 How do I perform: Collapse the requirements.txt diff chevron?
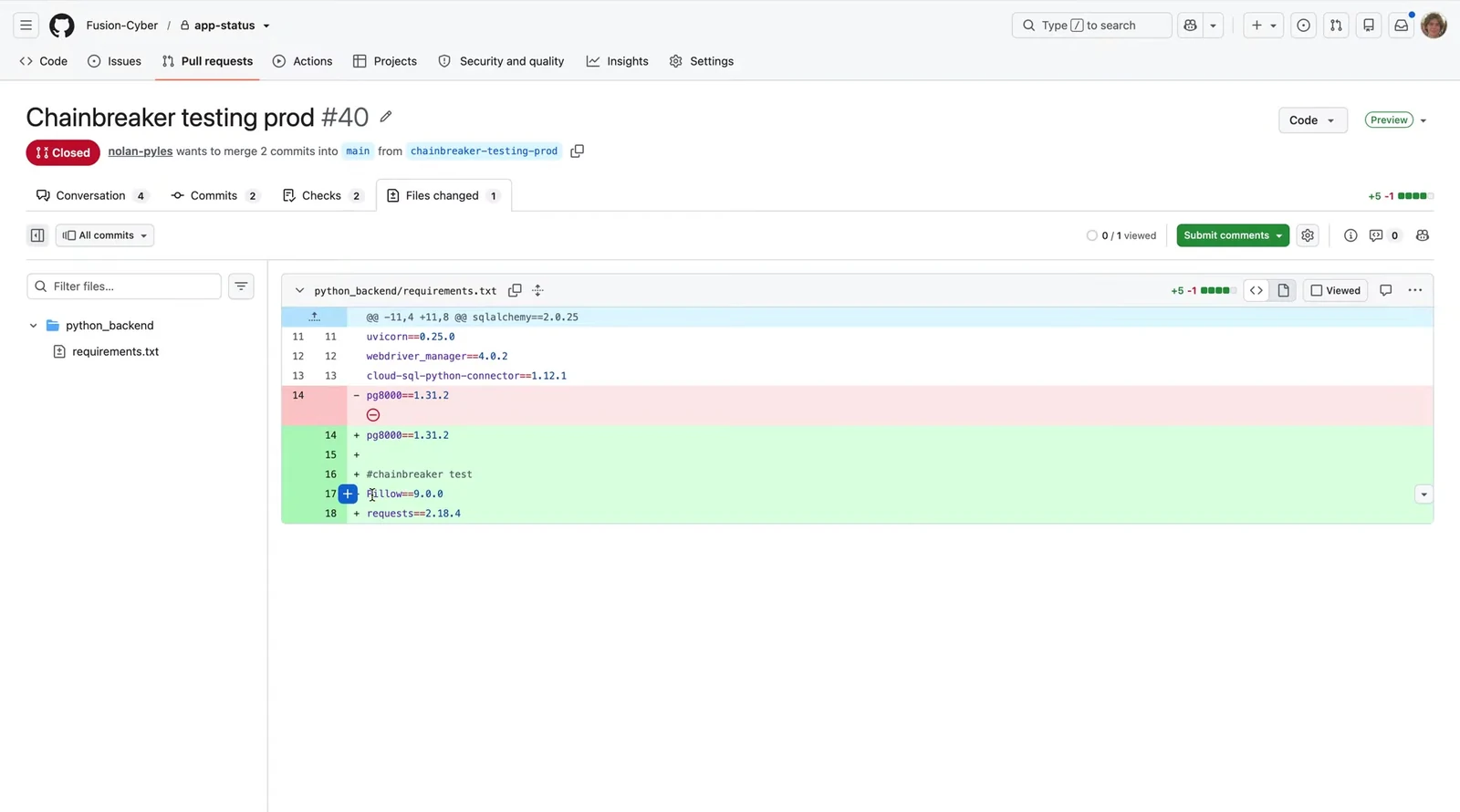pos(299,290)
